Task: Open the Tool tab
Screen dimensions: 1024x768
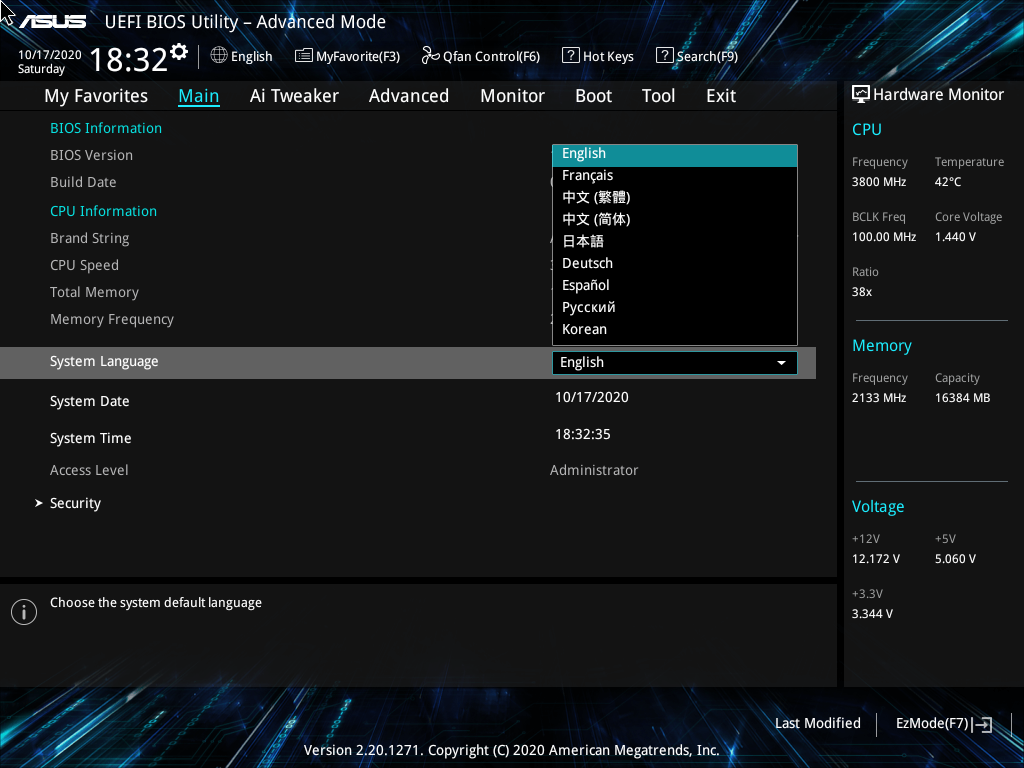Action: 658,96
